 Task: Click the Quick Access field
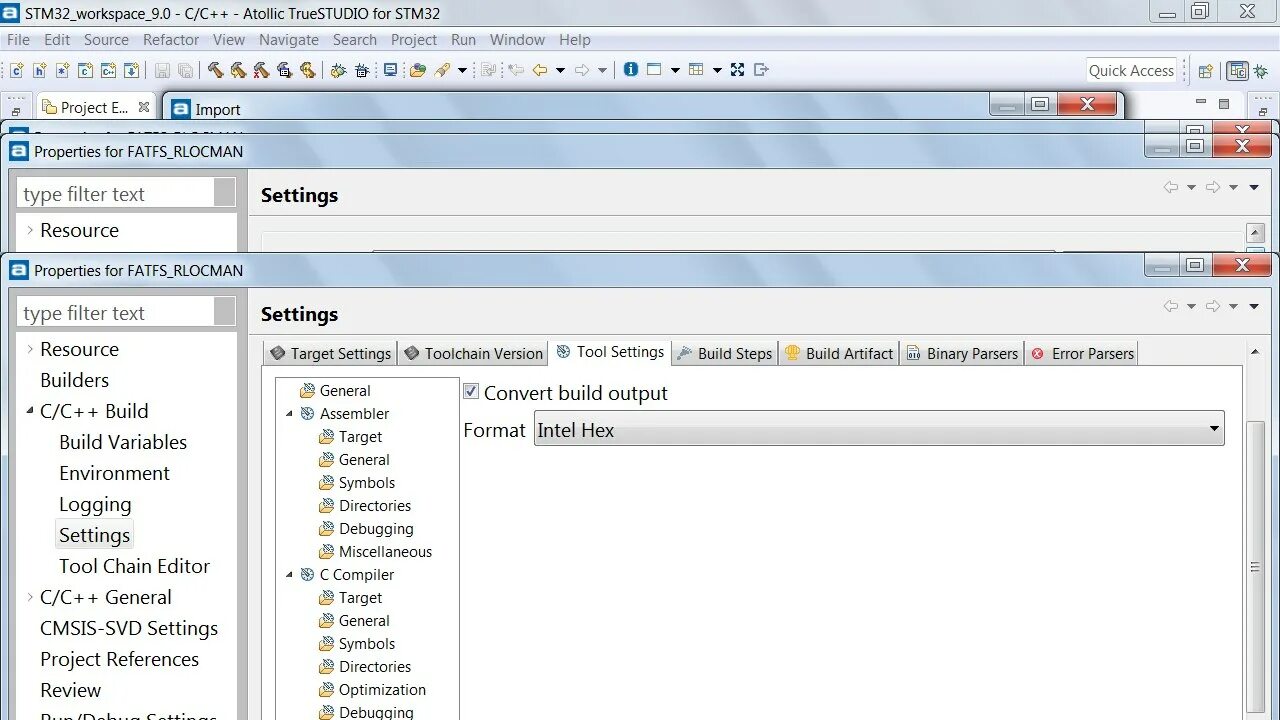tap(1131, 71)
